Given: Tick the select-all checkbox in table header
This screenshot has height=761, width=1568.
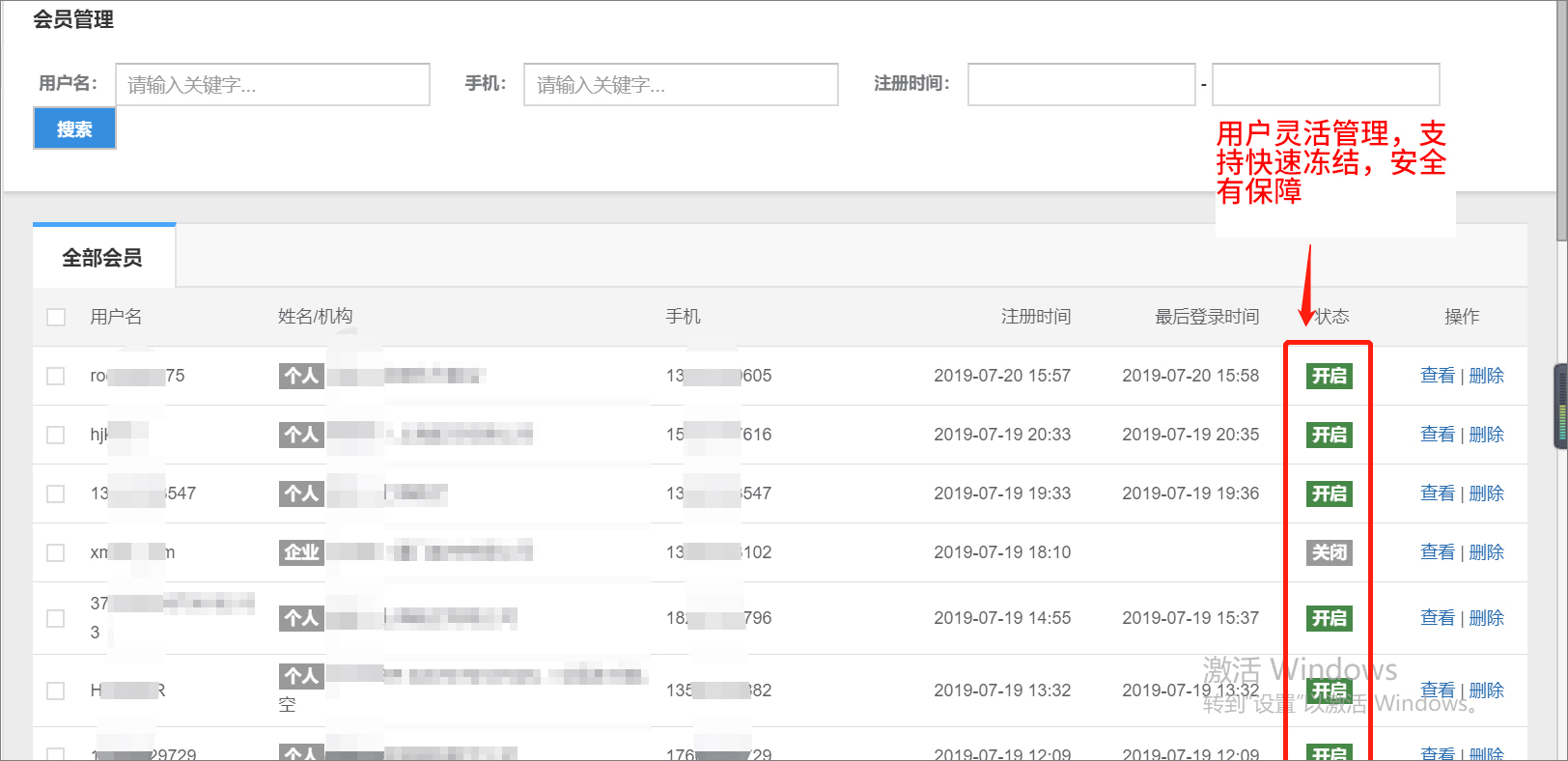Looking at the screenshot, I should coord(56,317).
